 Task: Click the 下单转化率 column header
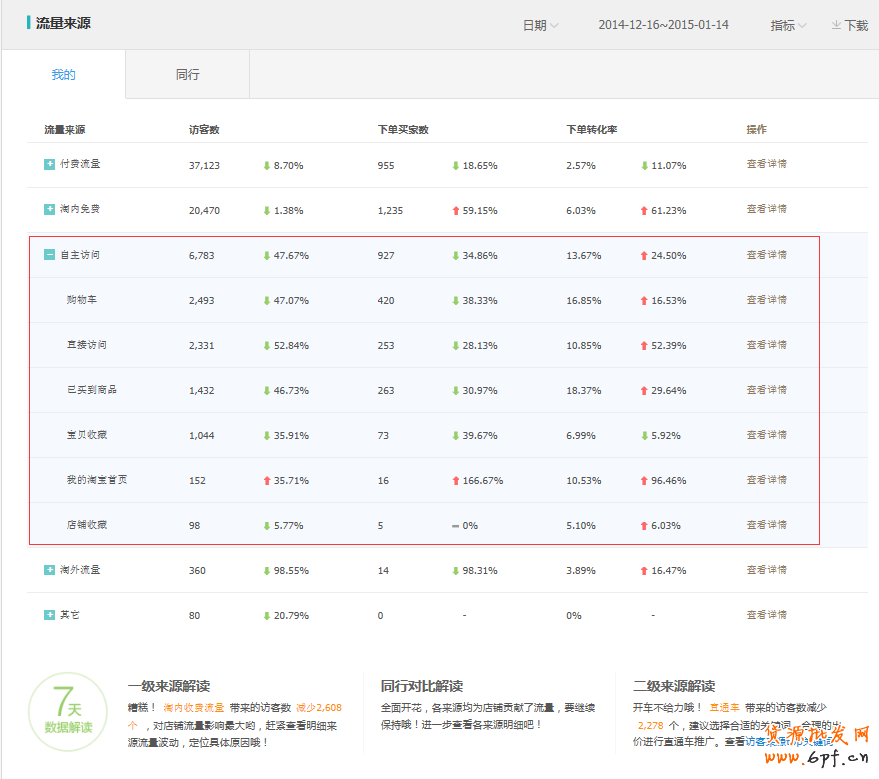pos(591,130)
